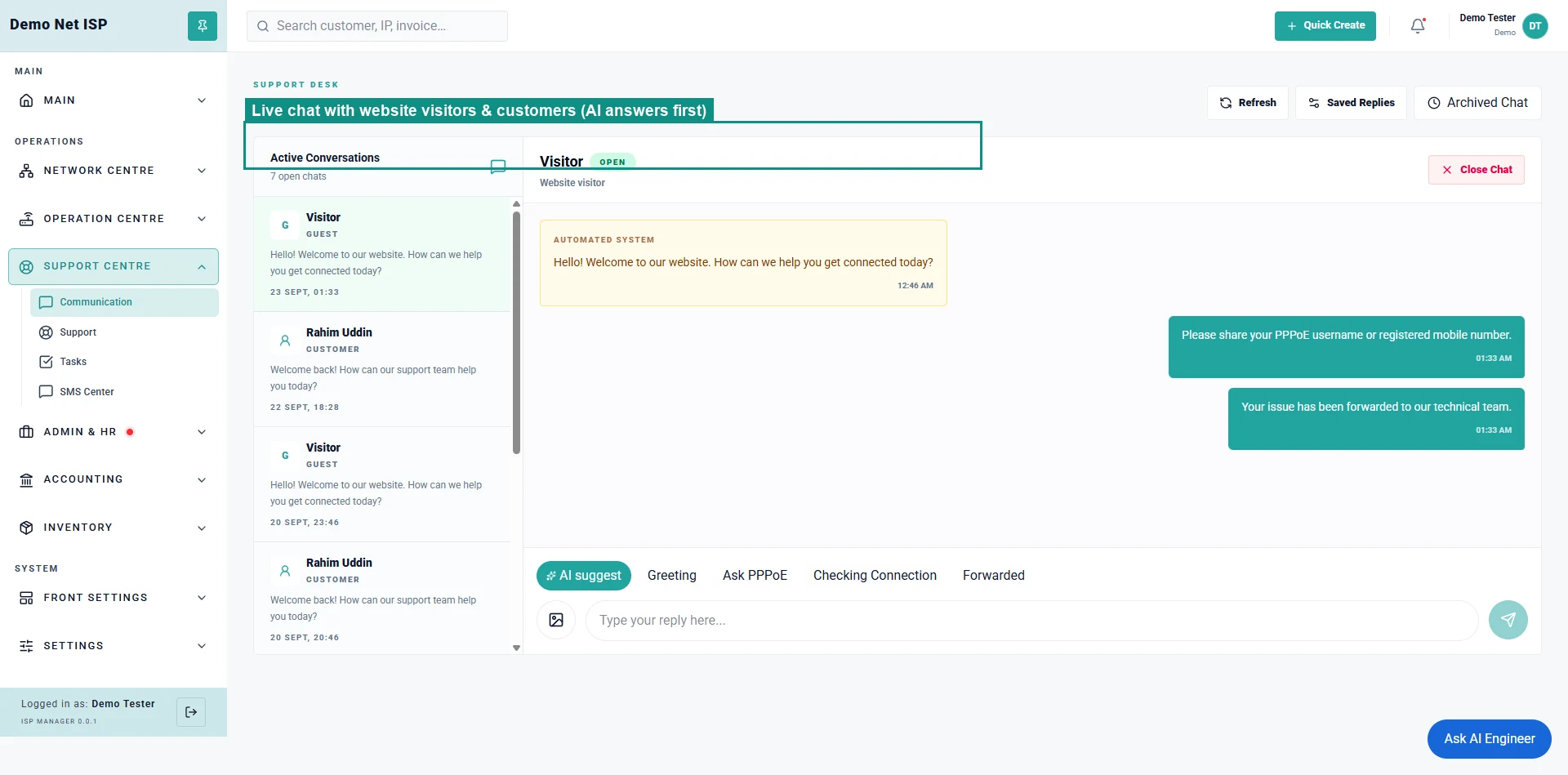Click the Main home icon in sidebar
Viewport: 1568px width, 775px height.
pyautogui.click(x=26, y=100)
